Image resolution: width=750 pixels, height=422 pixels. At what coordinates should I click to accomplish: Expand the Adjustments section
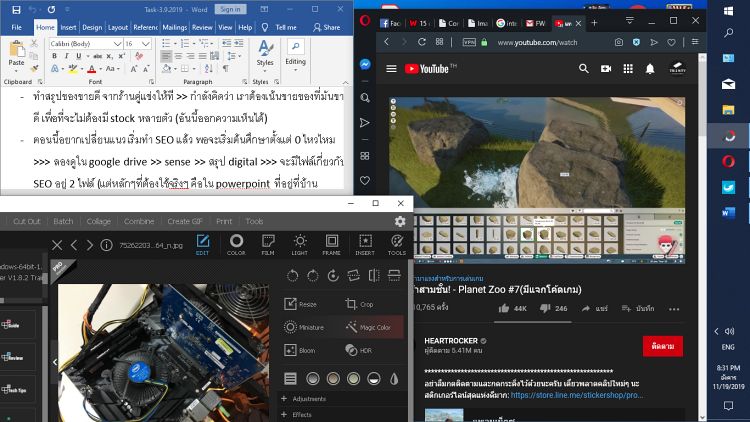(304, 399)
